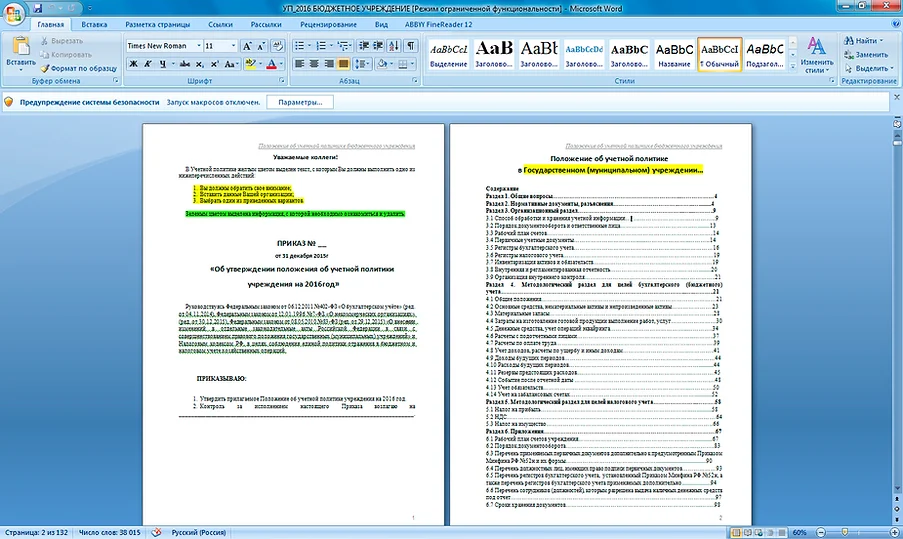Click the zoom slider handle

point(844,533)
